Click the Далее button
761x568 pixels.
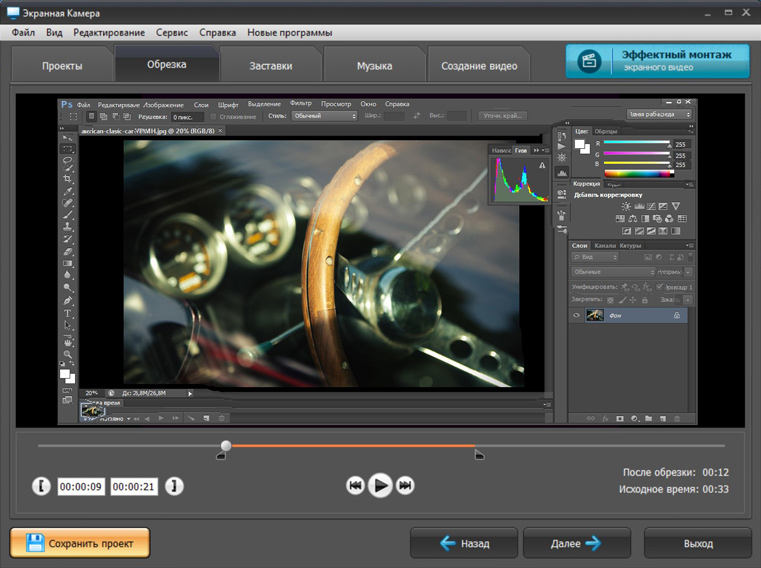coord(577,543)
